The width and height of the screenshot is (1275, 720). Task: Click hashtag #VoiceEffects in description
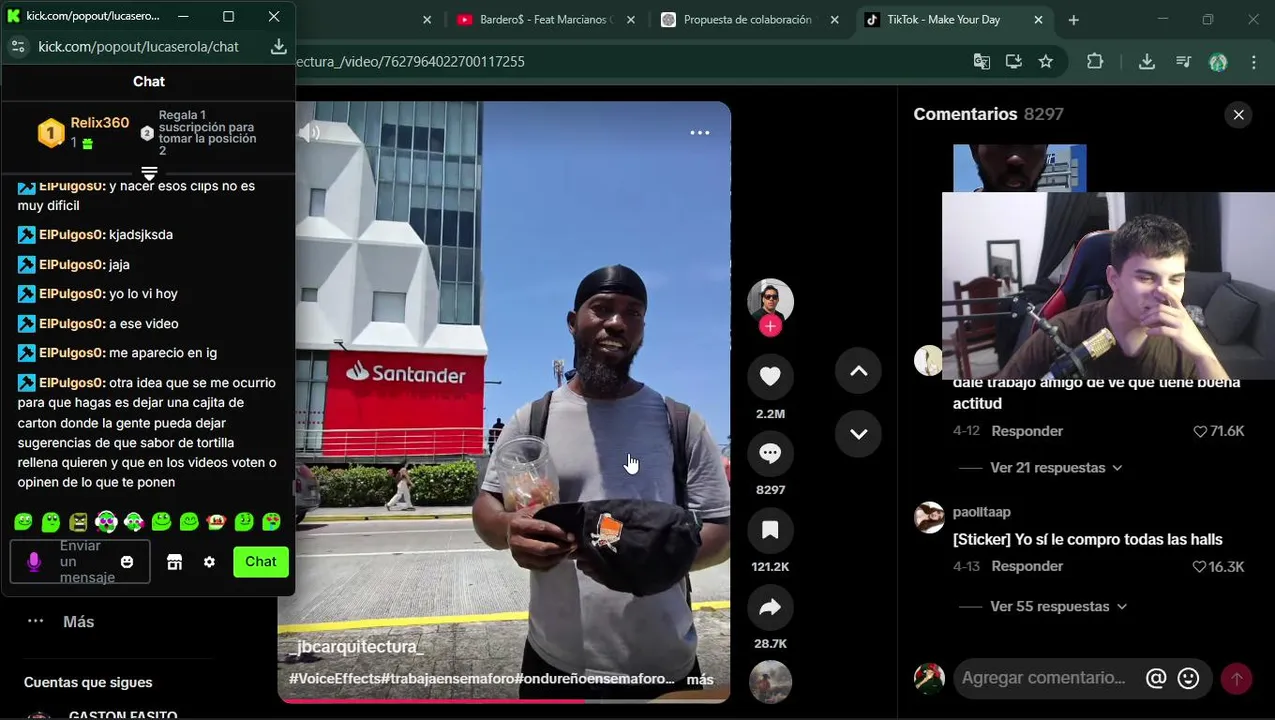tap(335, 679)
